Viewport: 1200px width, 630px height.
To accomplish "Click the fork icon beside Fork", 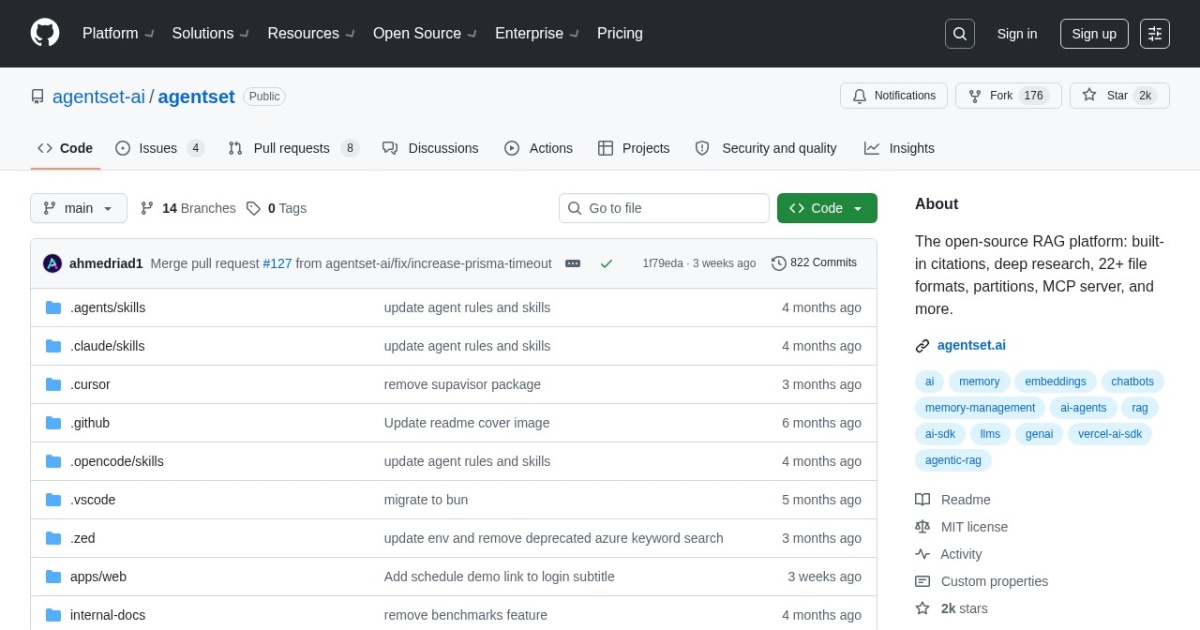I will pyautogui.click(x=975, y=96).
